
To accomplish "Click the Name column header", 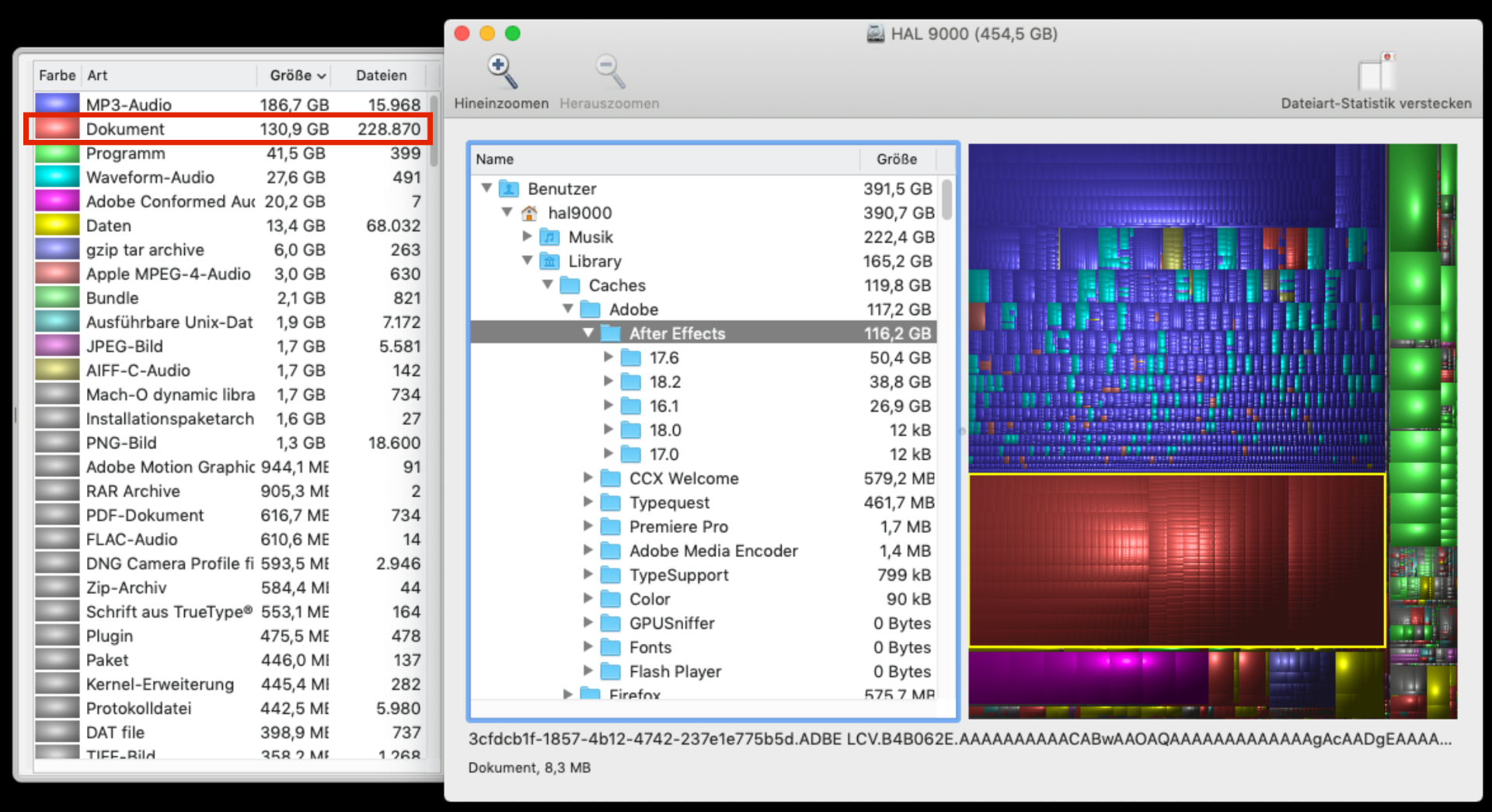I will click(x=494, y=159).
